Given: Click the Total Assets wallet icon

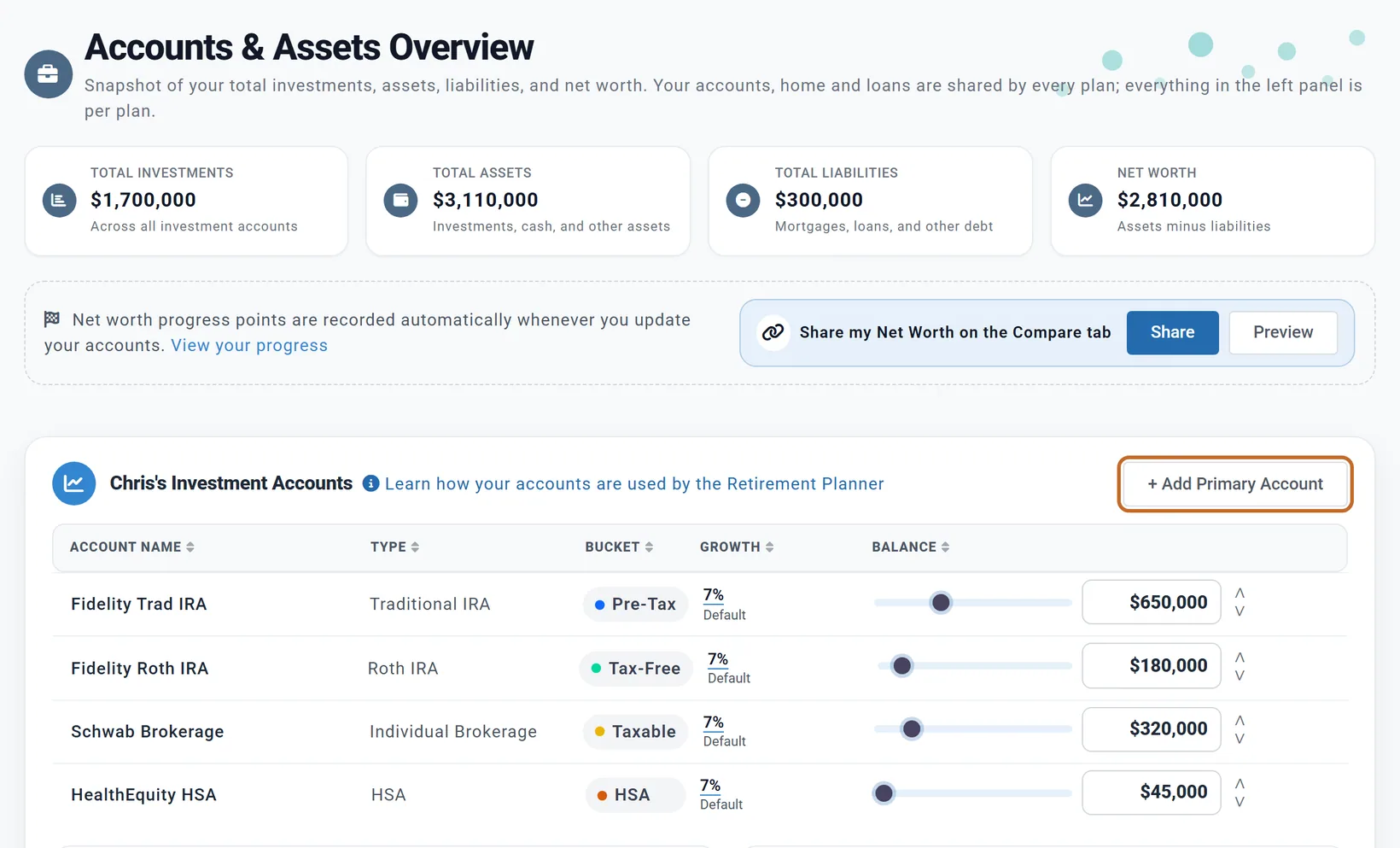Looking at the screenshot, I should coord(400,201).
